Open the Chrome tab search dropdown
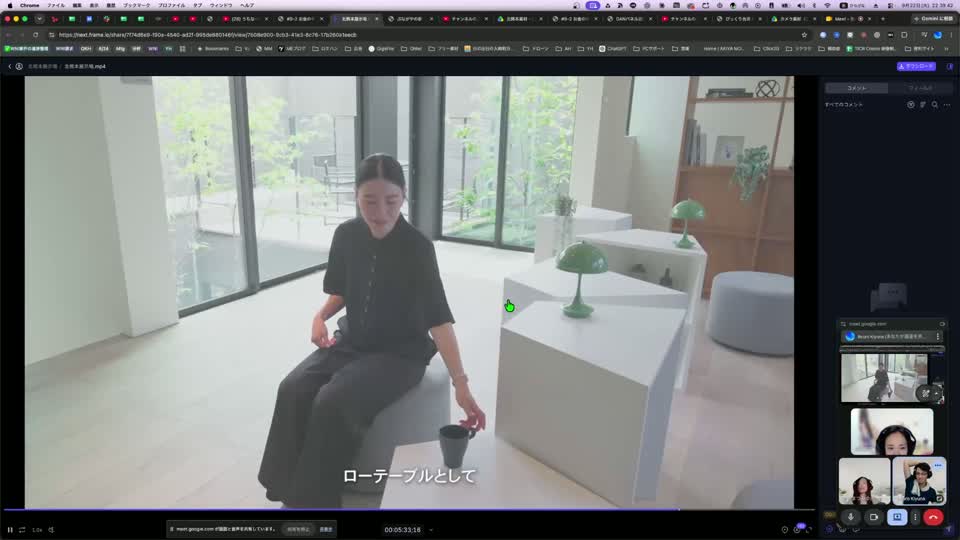This screenshot has height=540, width=960. coord(39,19)
